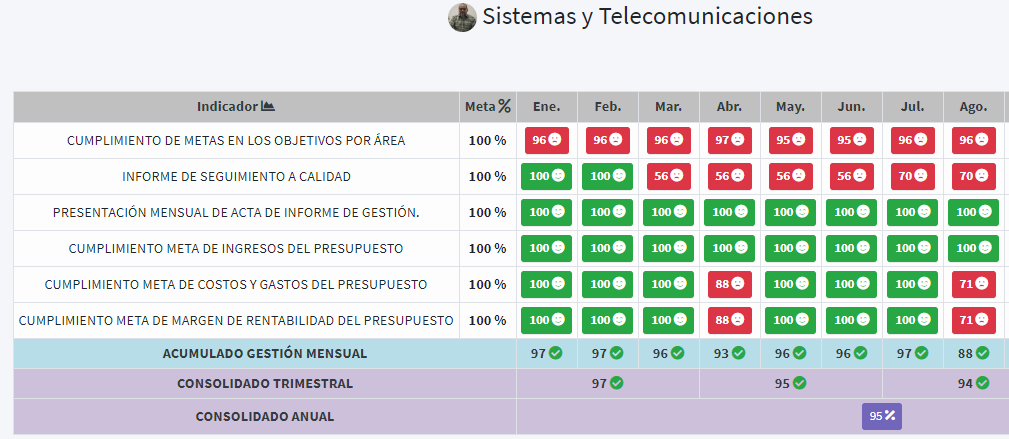The height and width of the screenshot is (439, 1009).
Task: Select the Ago. column header
Action: [973, 107]
